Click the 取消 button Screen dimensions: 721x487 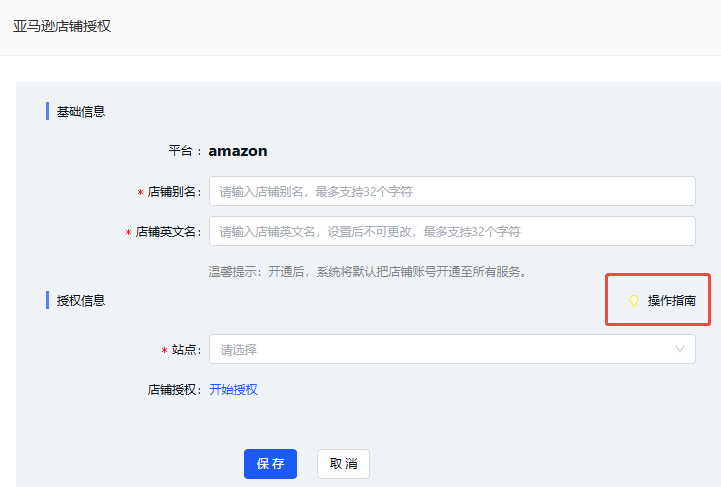click(x=343, y=464)
